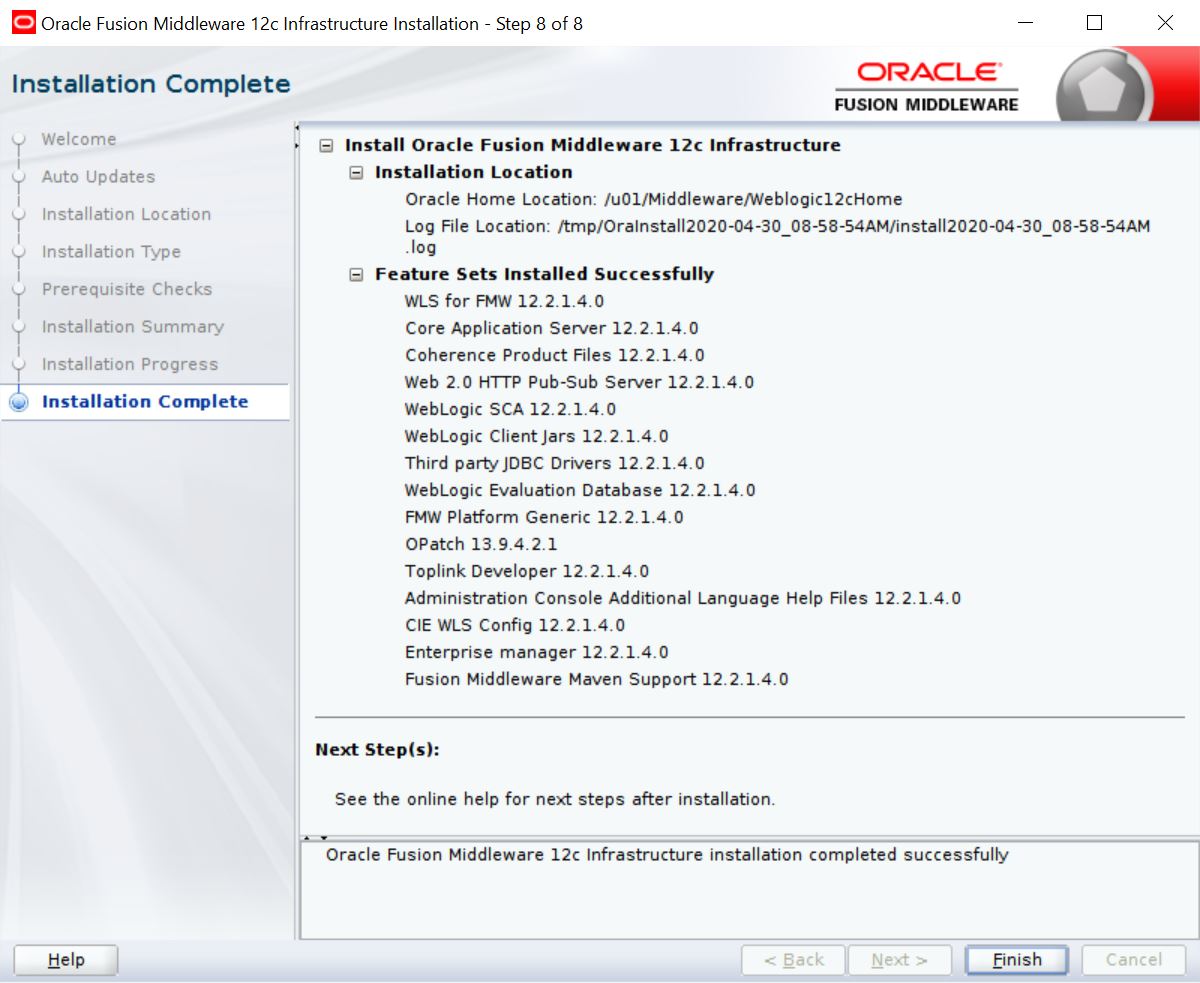The height and width of the screenshot is (983, 1200).
Task: Select WebLogic SCA 12.2.1.4.0 entry
Action: point(510,409)
